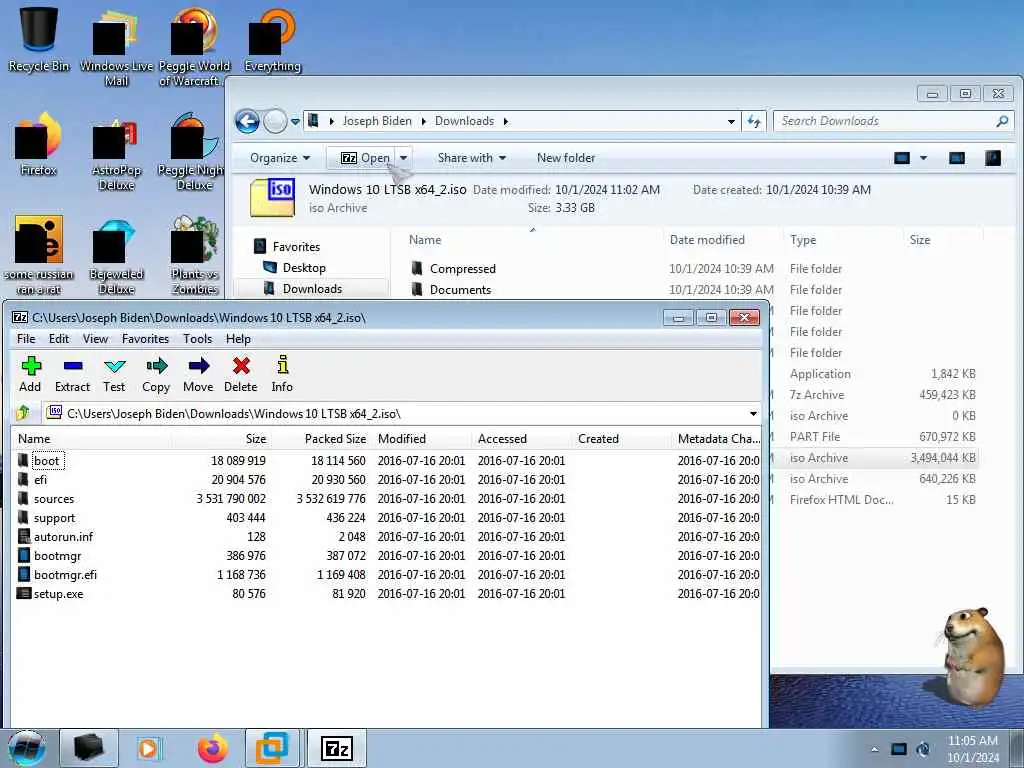Open the Edit menu in 7-Zip

(59, 339)
